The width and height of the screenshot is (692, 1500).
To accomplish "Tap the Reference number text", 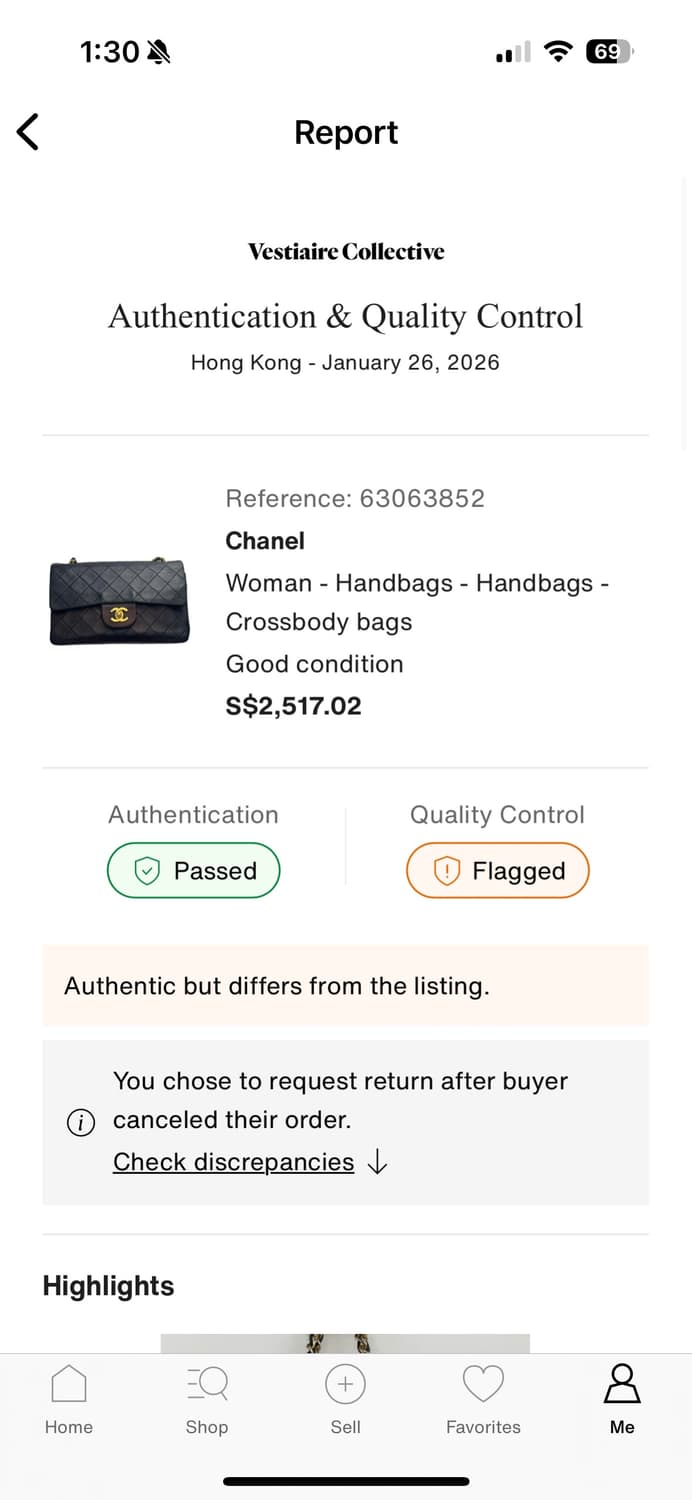I will (x=355, y=498).
